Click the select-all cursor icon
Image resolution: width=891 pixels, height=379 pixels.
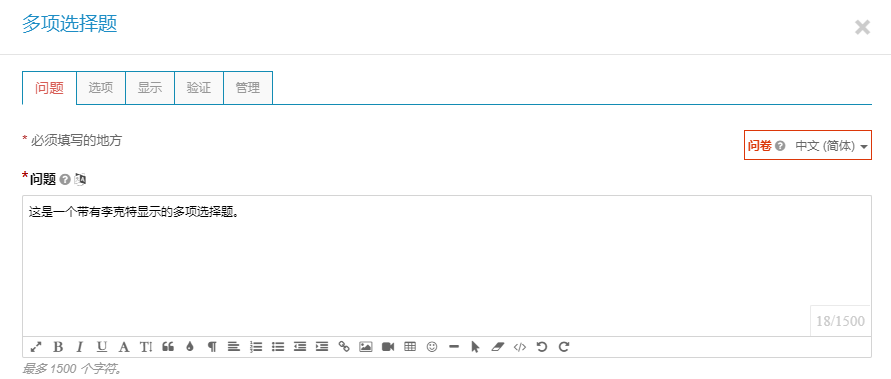[x=476, y=347]
